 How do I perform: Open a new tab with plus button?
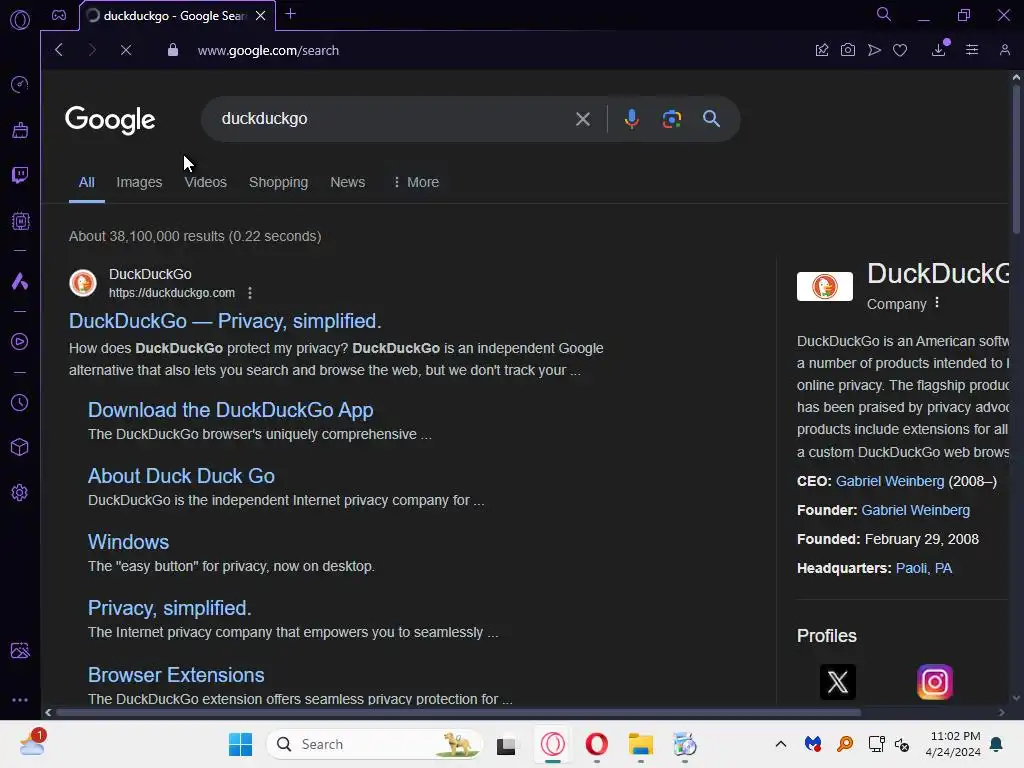pos(291,14)
